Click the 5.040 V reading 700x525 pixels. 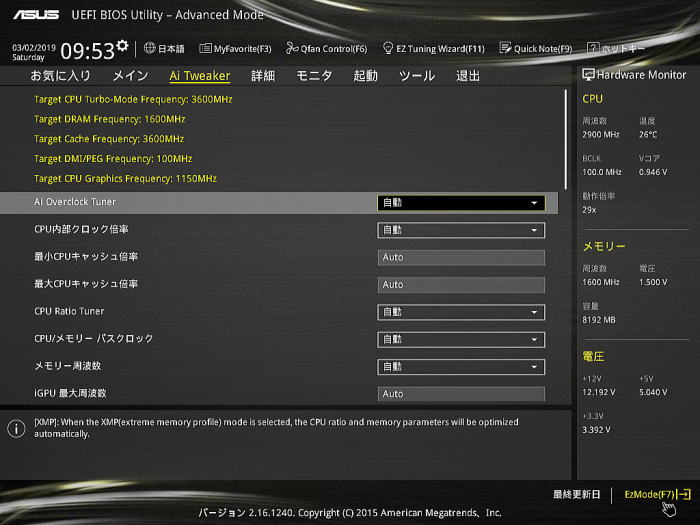[653, 392]
